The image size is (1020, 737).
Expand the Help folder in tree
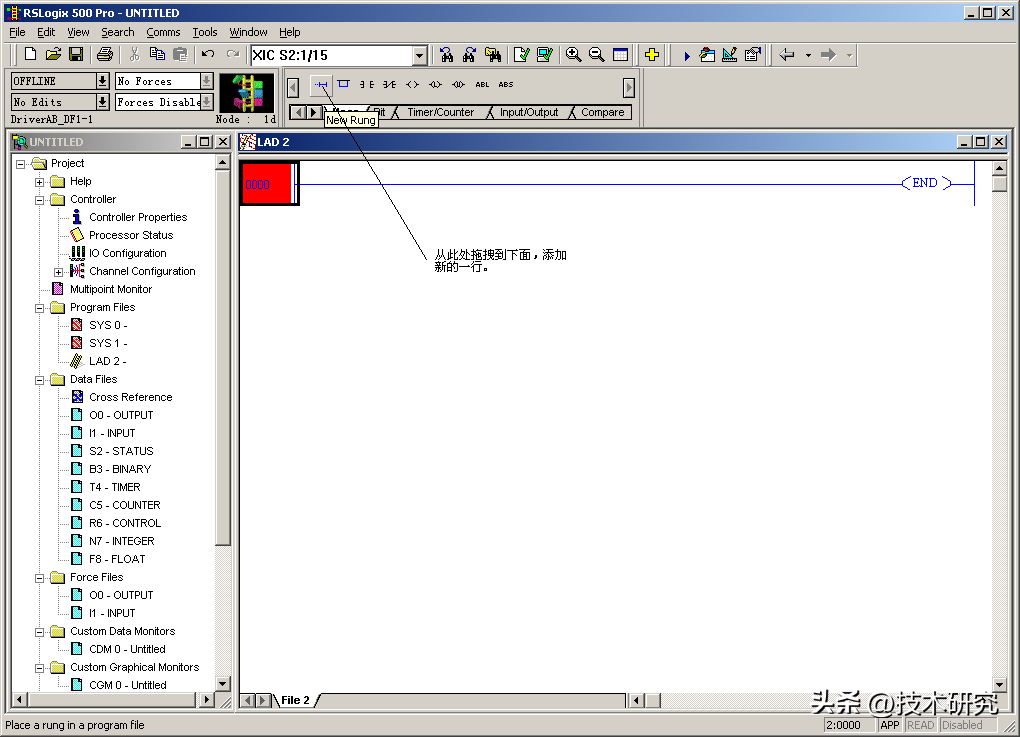tap(40, 182)
